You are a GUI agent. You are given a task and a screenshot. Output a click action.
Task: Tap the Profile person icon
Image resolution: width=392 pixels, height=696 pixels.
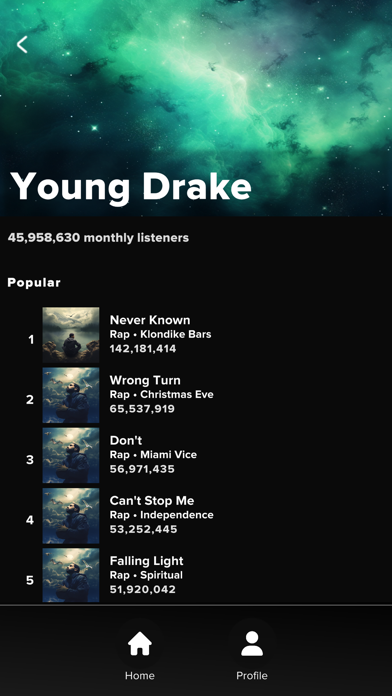point(252,644)
